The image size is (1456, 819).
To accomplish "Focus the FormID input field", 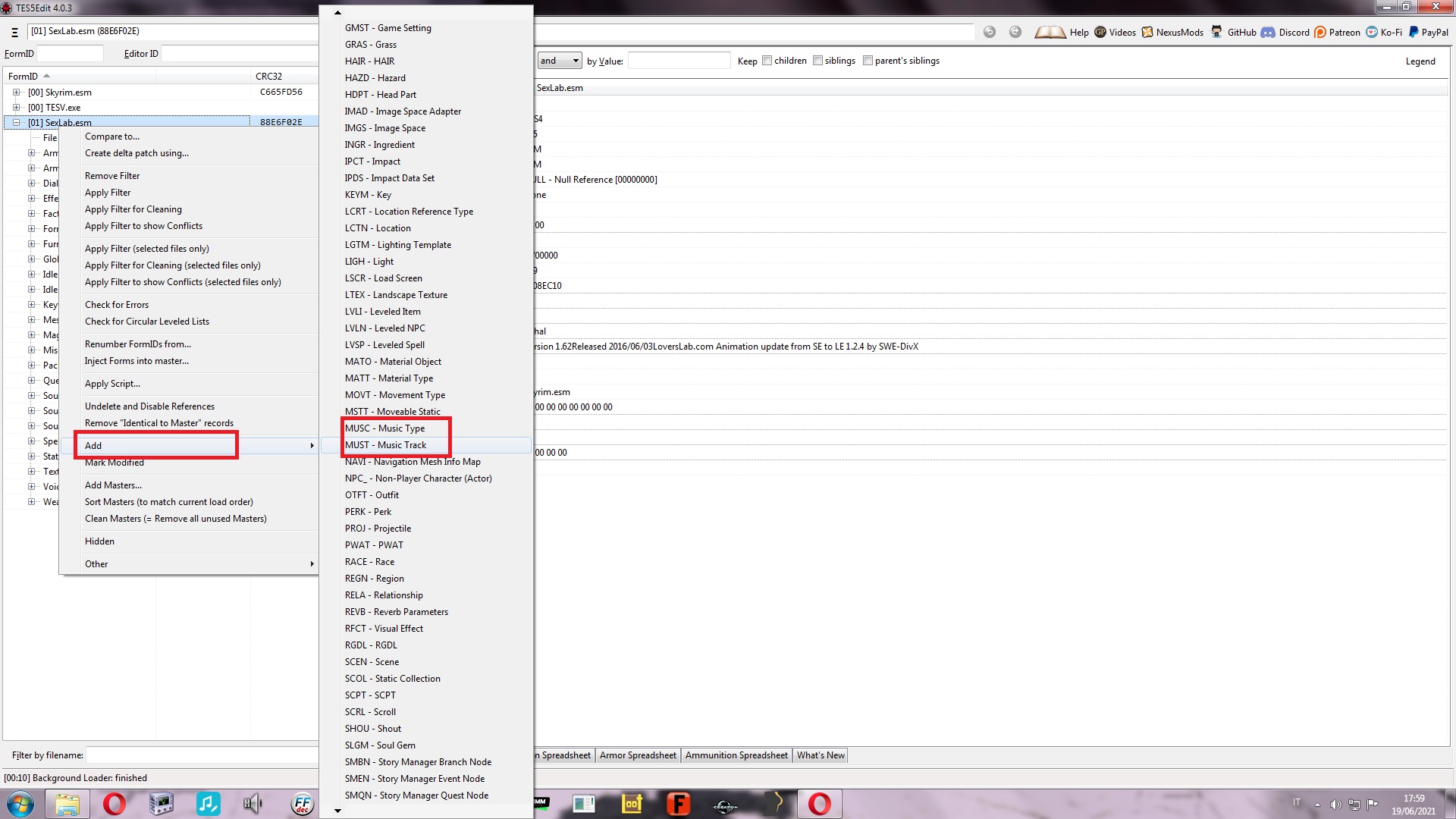I will pos(70,54).
